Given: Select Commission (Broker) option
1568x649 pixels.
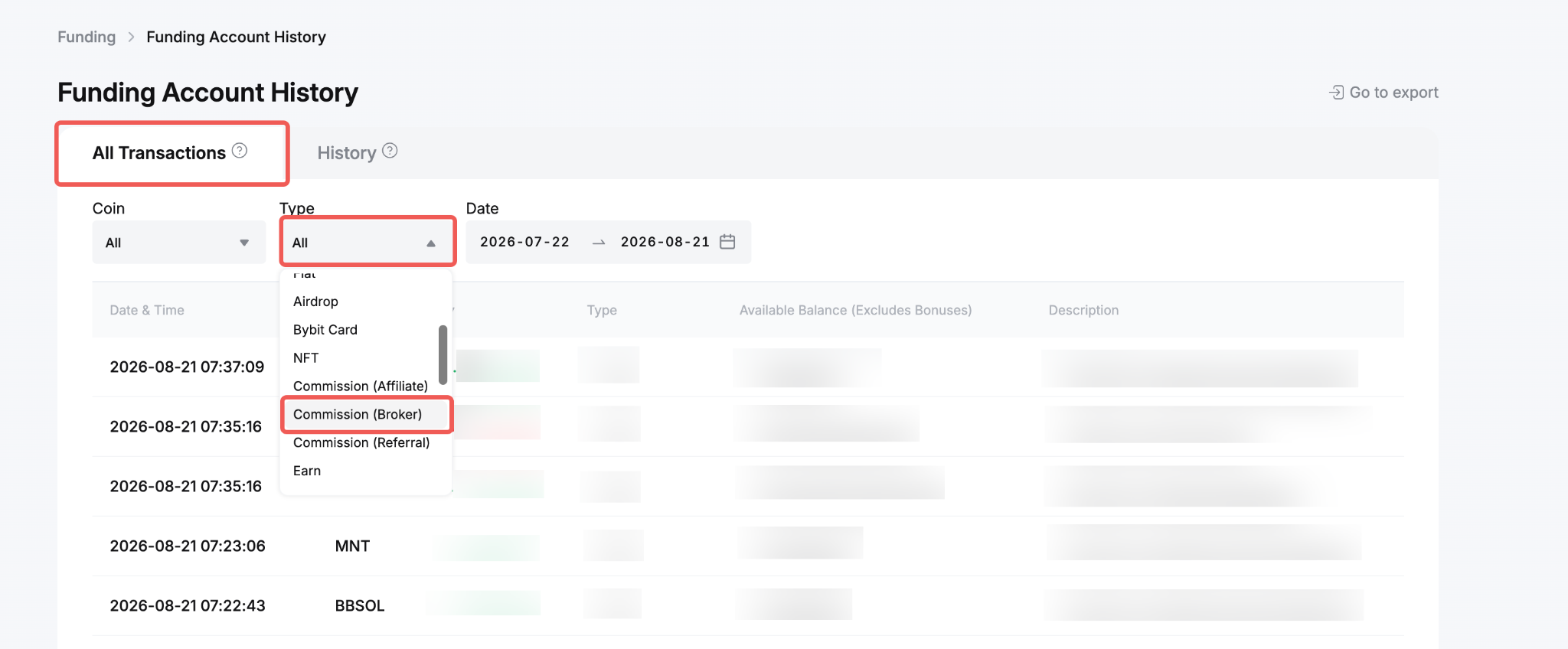Looking at the screenshot, I should pos(367,415).
